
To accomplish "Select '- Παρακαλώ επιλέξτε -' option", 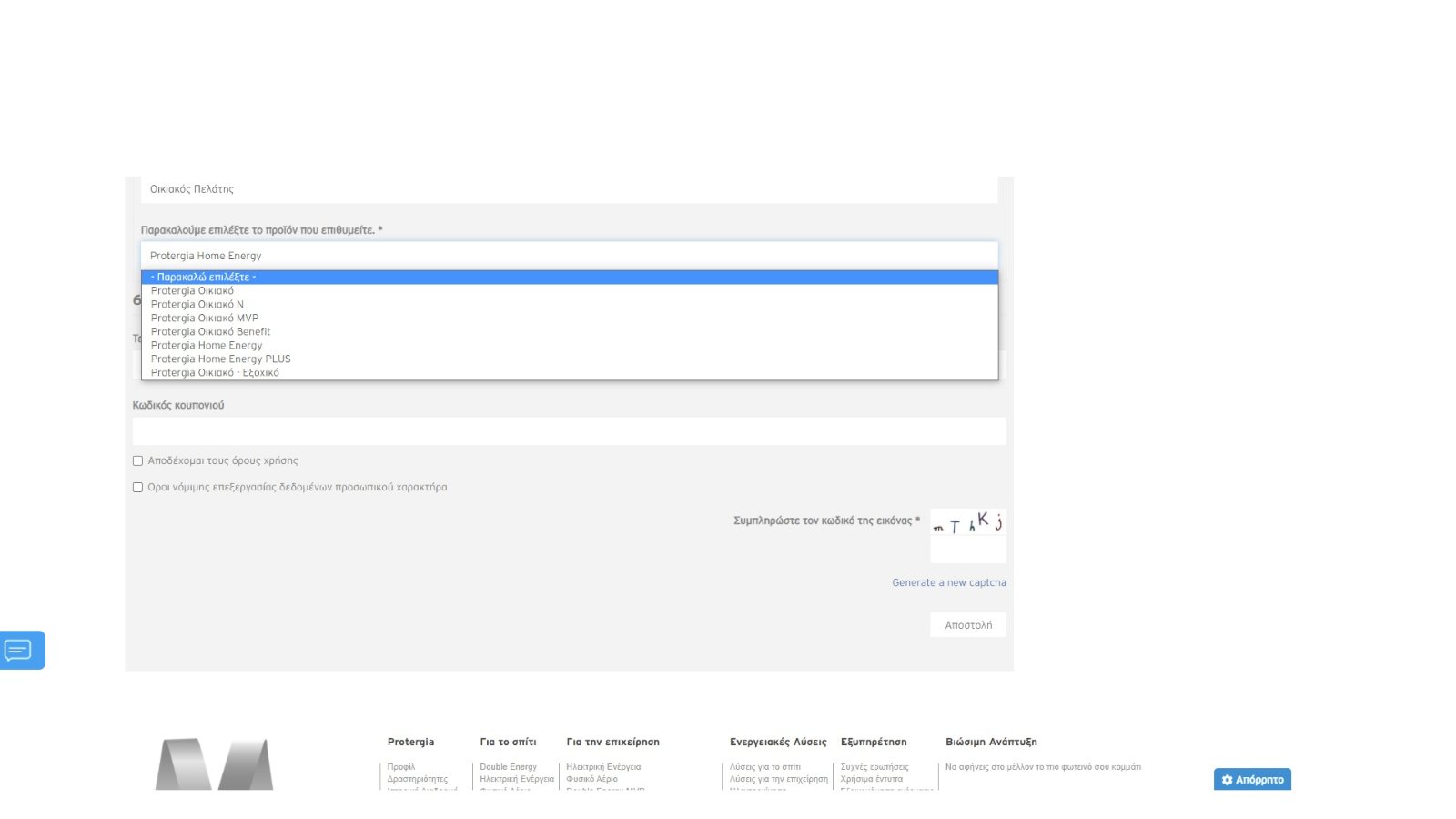I will [570, 278].
